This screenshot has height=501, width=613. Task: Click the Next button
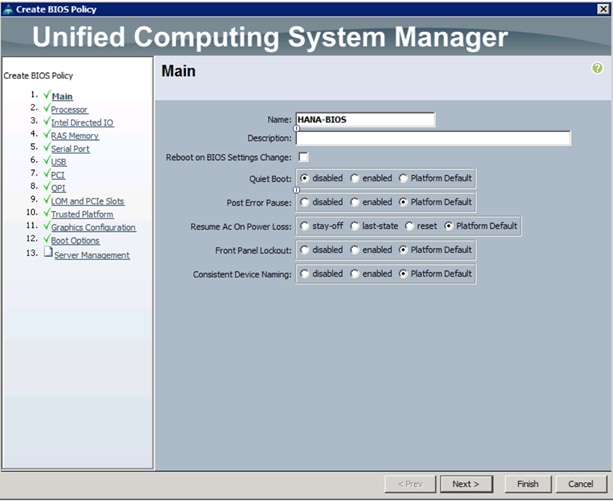(466, 484)
